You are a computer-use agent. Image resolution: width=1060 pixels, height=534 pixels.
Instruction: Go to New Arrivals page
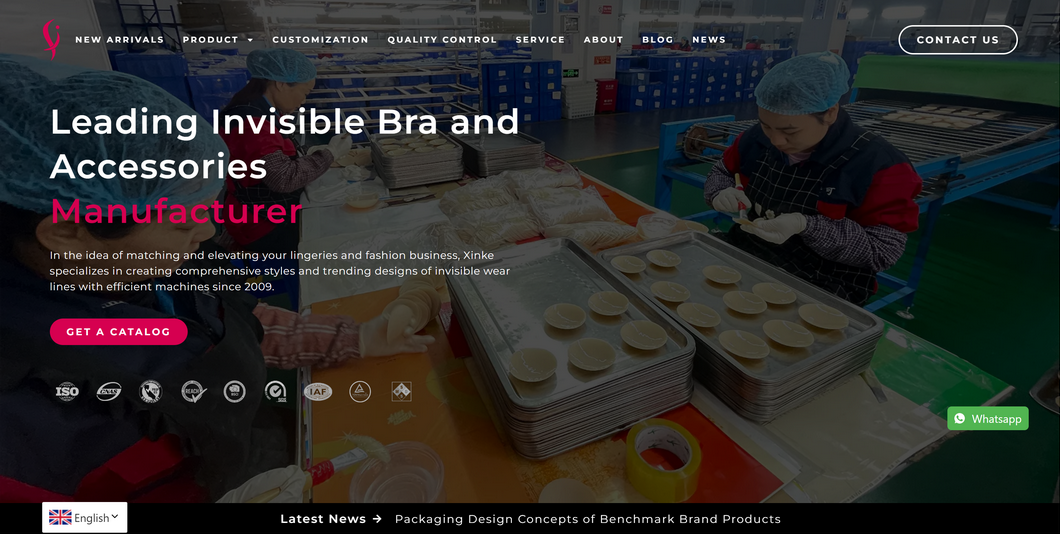pos(120,40)
